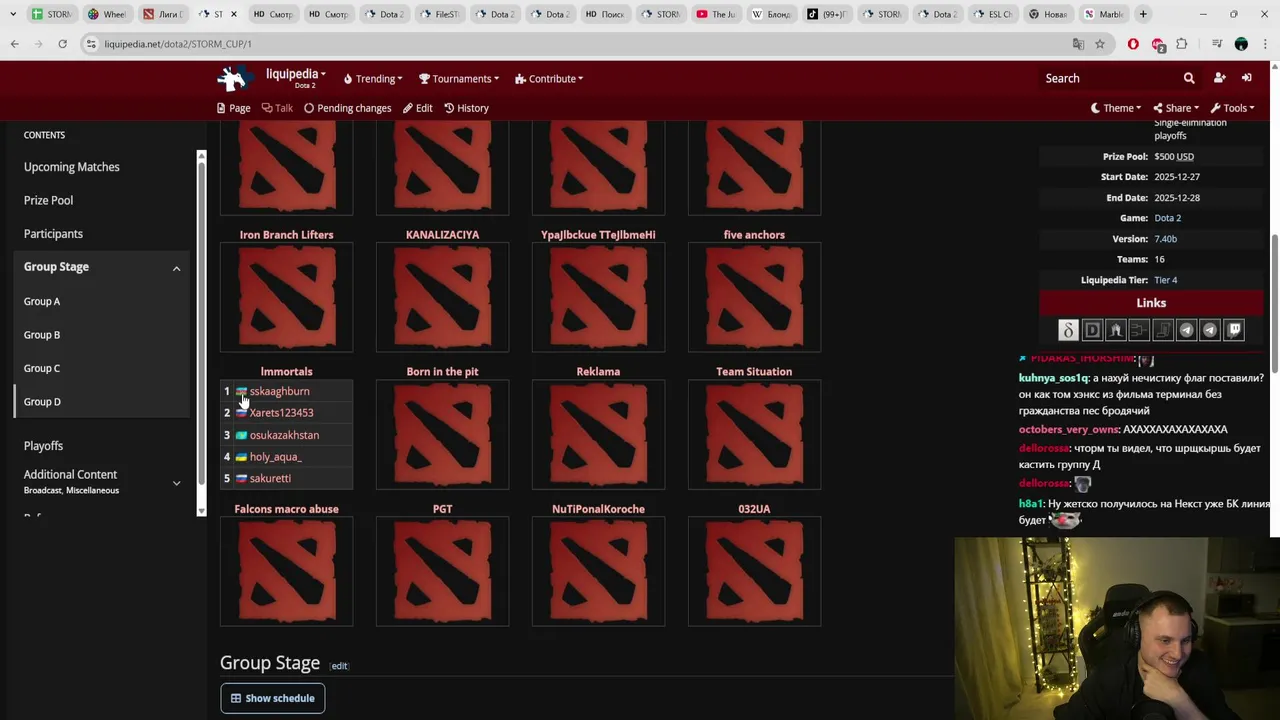Expand the Tournaments menu
Screen dimensions: 1280x720
(x=460, y=79)
